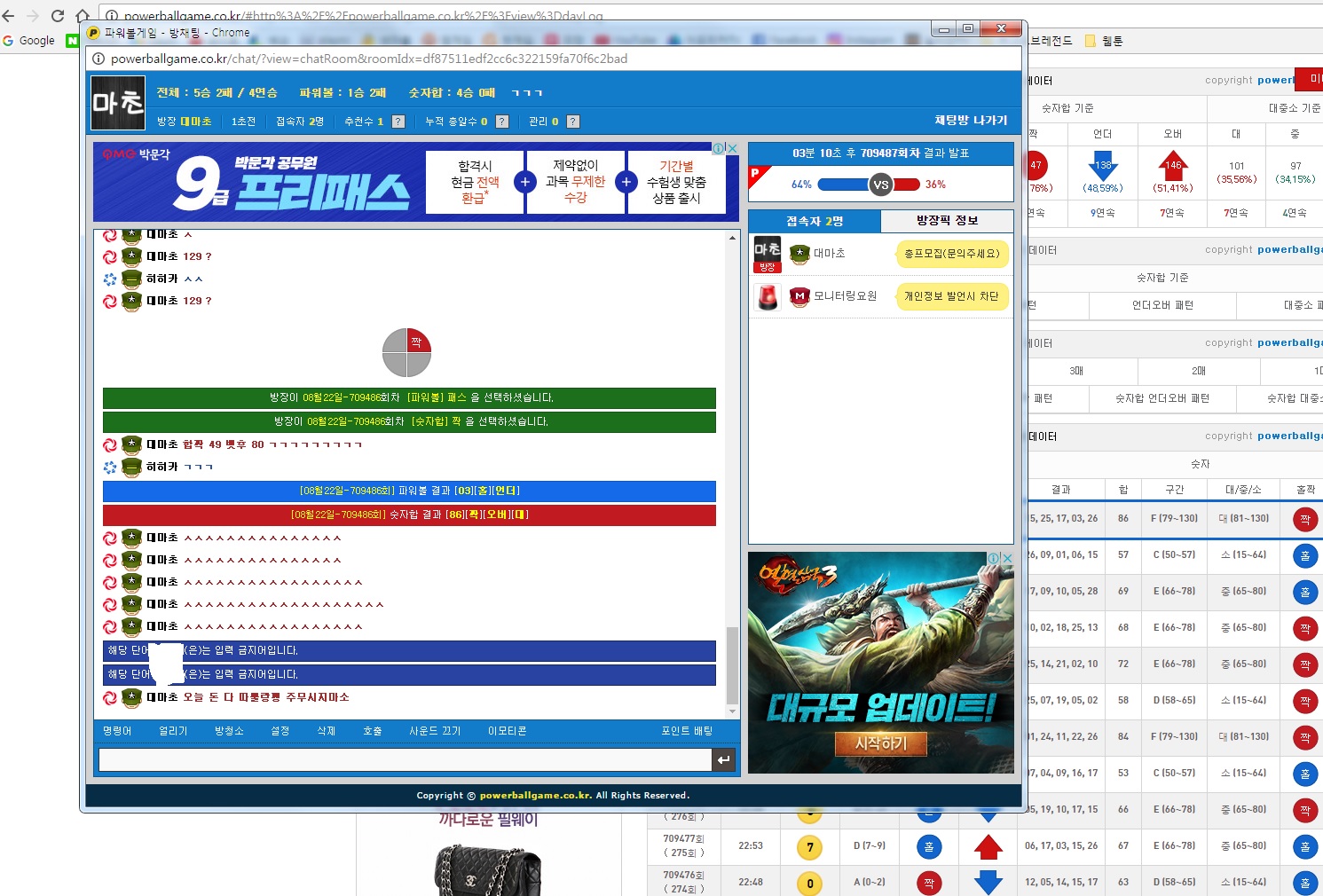Click the 짝 pie chart pick graphic
This screenshot has width=1323, height=896.
tap(406, 352)
